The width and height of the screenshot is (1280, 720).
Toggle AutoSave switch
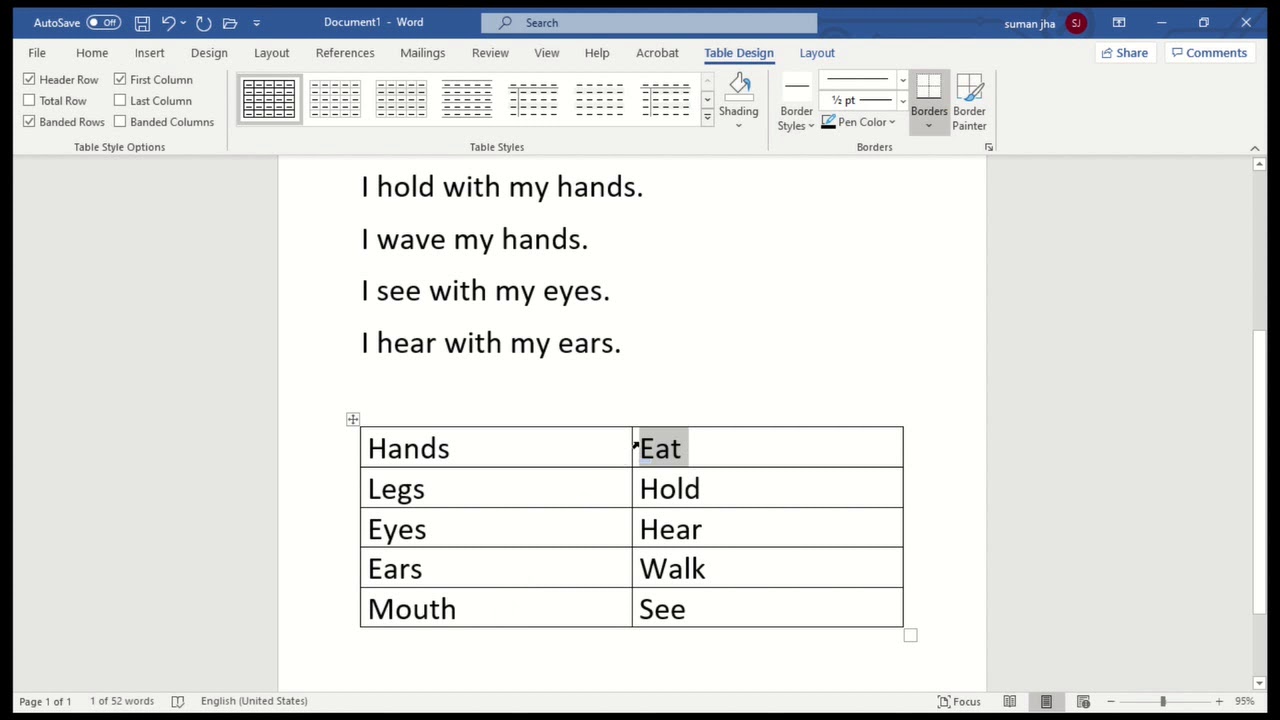[103, 22]
